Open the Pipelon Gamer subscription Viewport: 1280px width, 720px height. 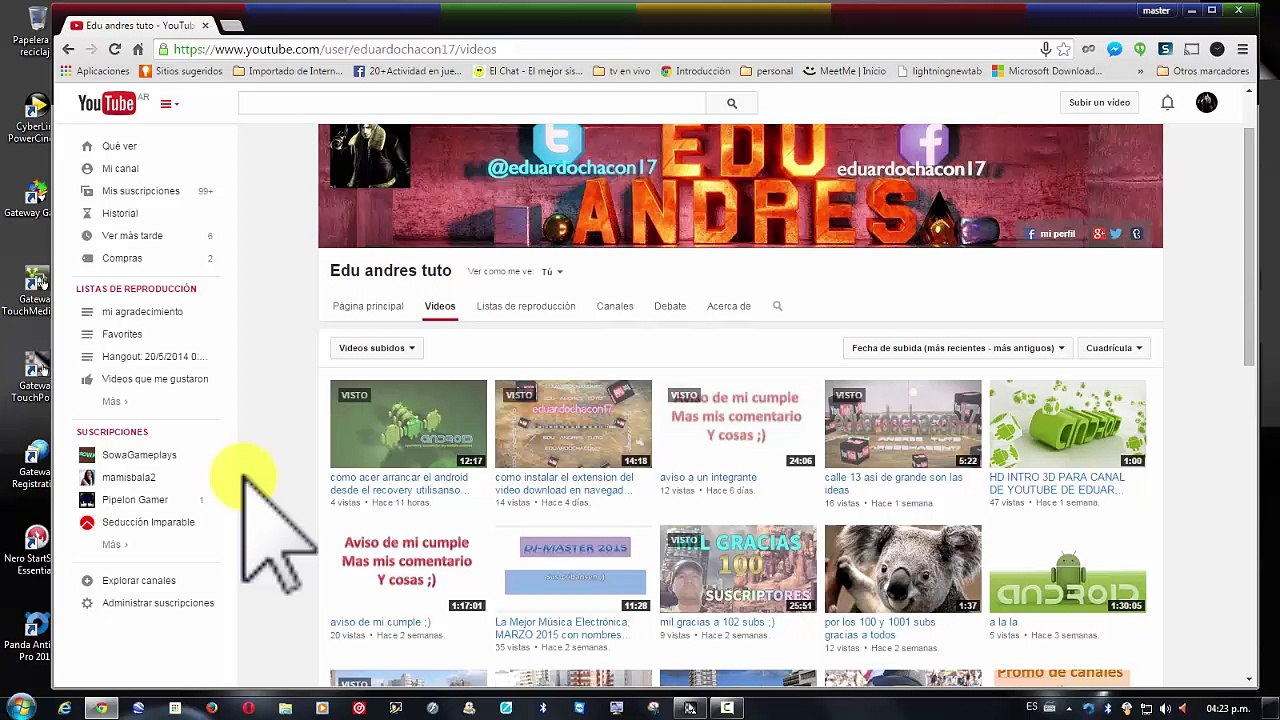(135, 500)
